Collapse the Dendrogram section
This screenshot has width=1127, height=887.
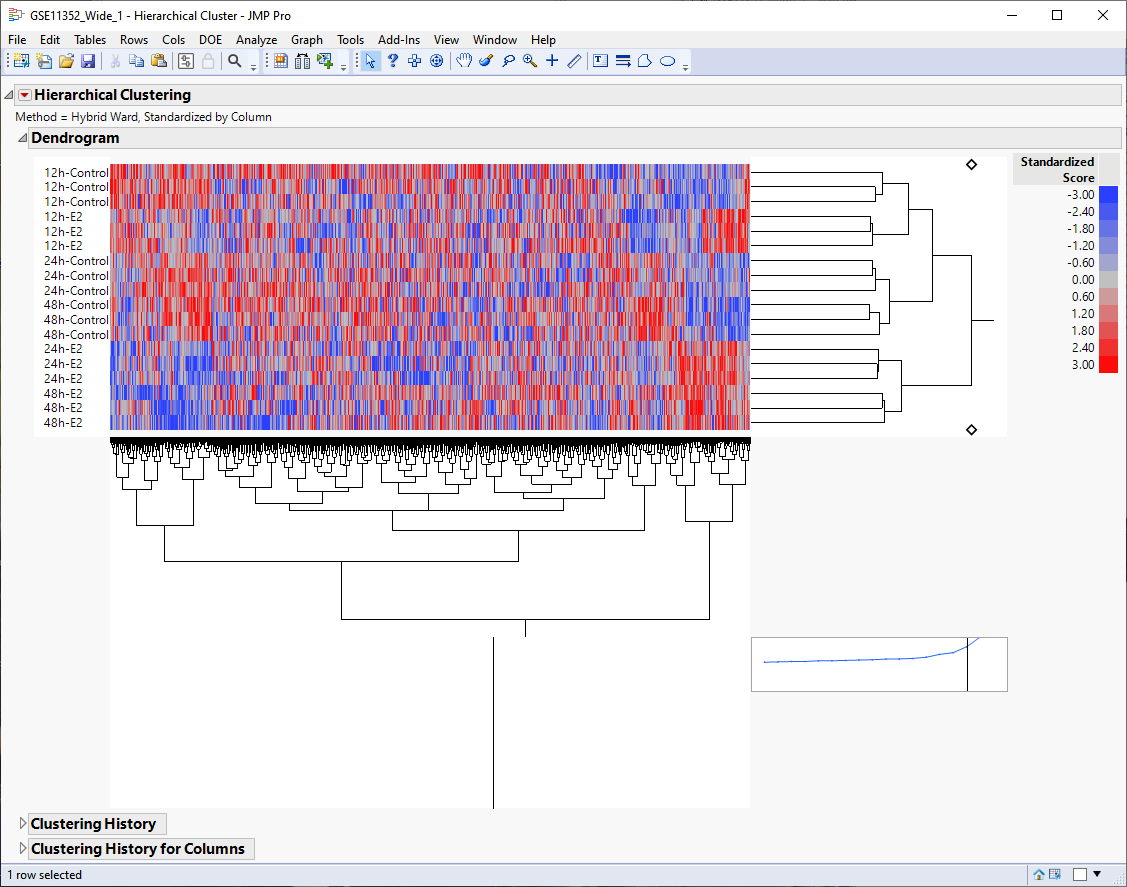coord(22,138)
